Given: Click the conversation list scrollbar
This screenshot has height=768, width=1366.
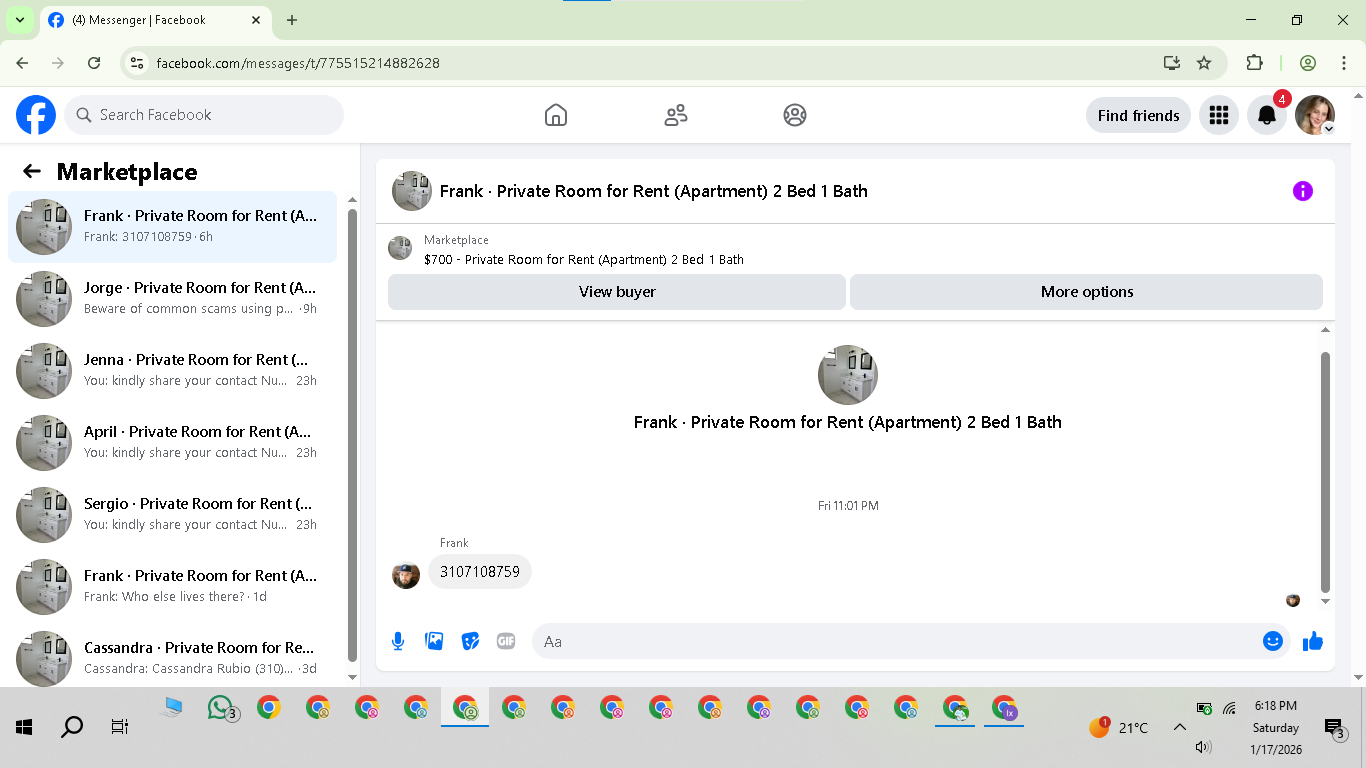Looking at the screenshot, I should pos(352,435).
